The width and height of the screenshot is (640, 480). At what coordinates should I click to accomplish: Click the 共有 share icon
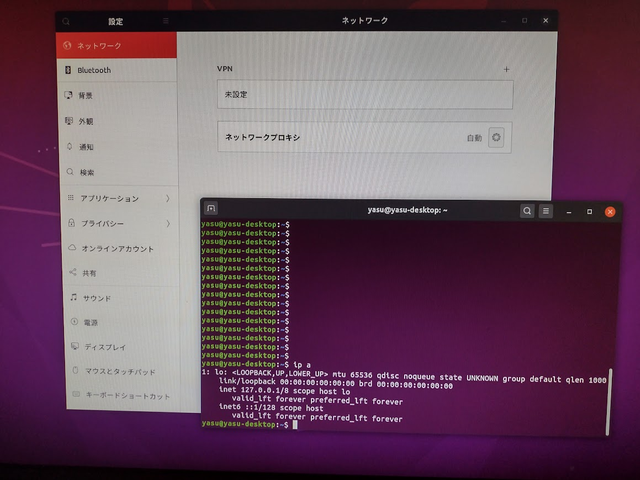[73, 272]
